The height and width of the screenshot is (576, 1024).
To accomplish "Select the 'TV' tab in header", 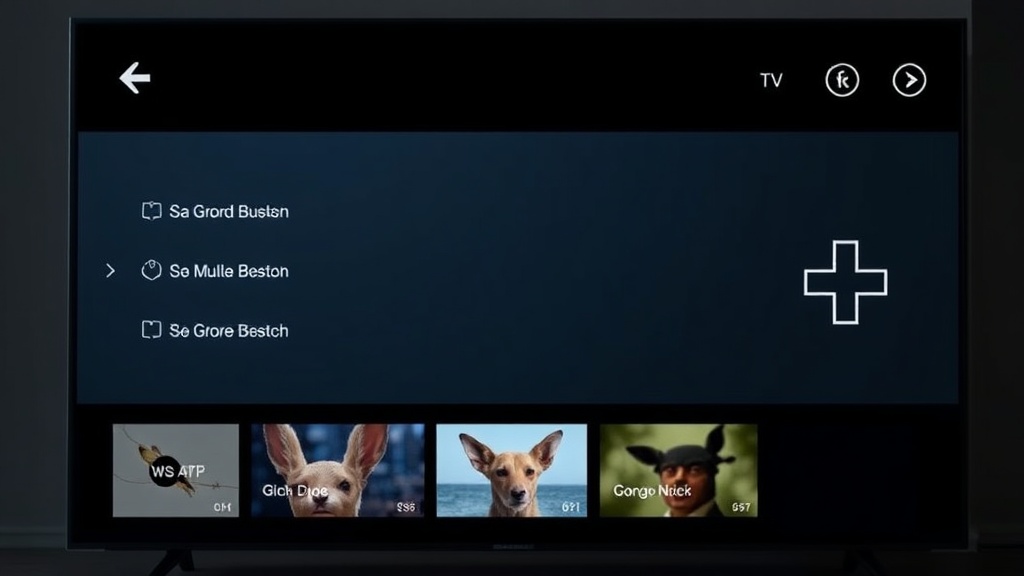I will tap(771, 80).
